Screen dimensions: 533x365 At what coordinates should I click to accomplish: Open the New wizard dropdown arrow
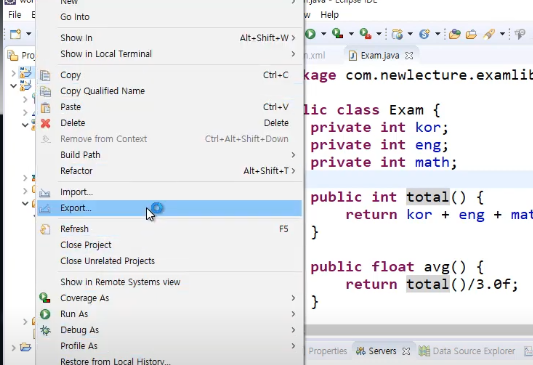pos(29,34)
